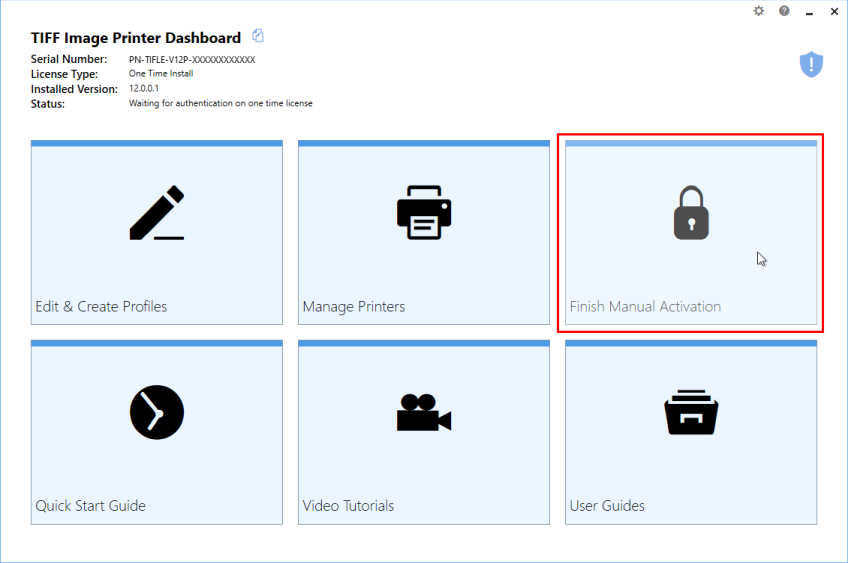The height and width of the screenshot is (563, 848).
Task: Click the help question mark icon
Action: [784, 11]
